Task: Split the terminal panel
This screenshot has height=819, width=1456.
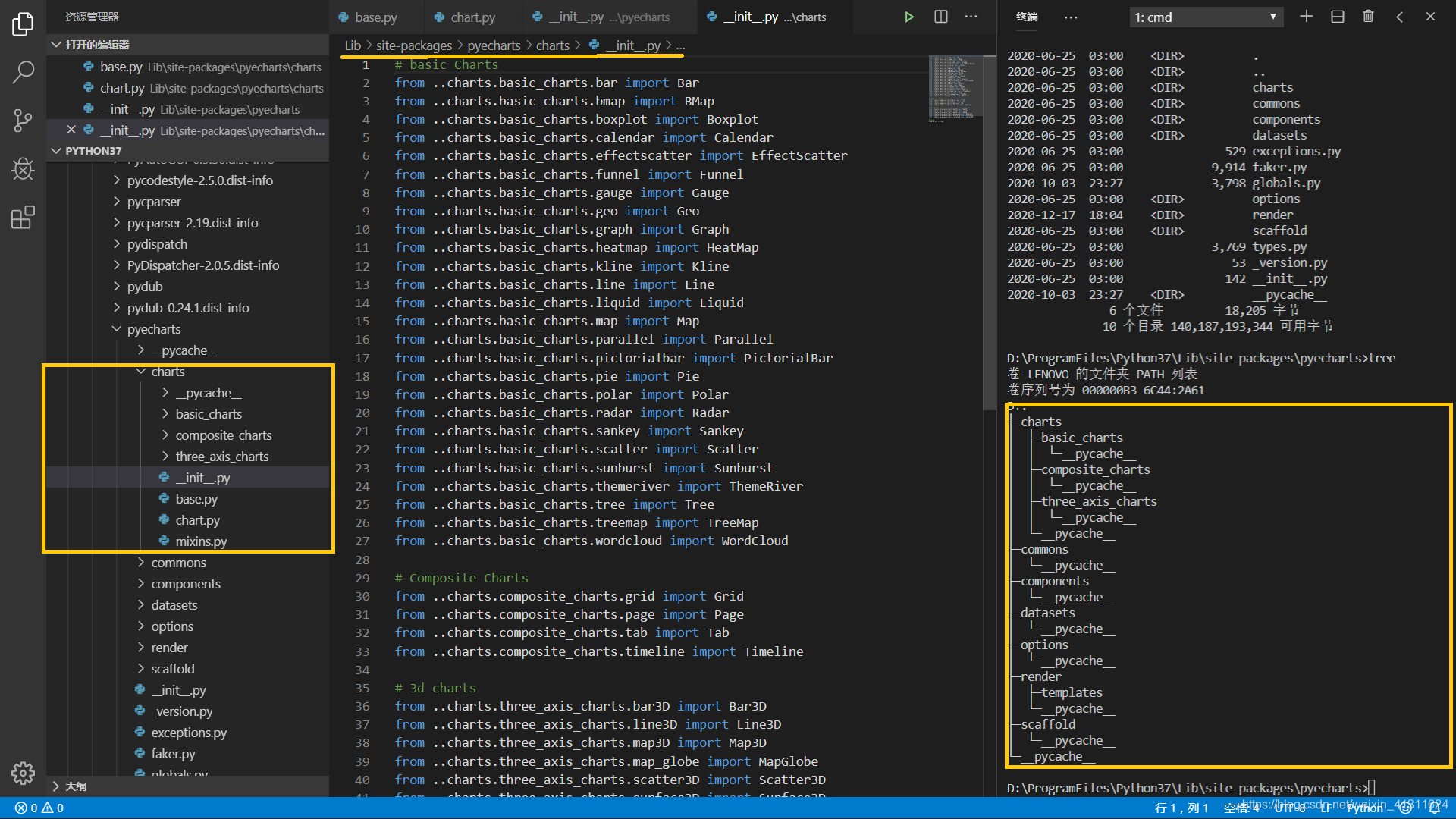Action: pyautogui.click(x=1337, y=17)
